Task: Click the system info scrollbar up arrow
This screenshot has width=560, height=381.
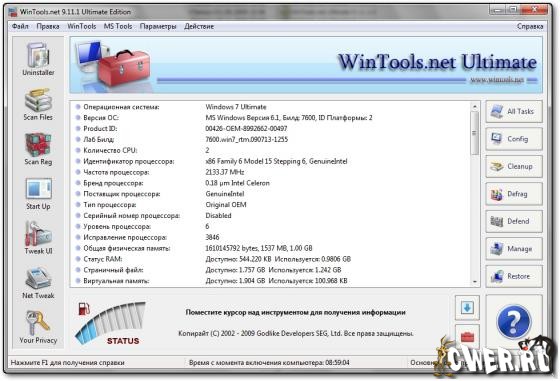Action: tap(475, 106)
